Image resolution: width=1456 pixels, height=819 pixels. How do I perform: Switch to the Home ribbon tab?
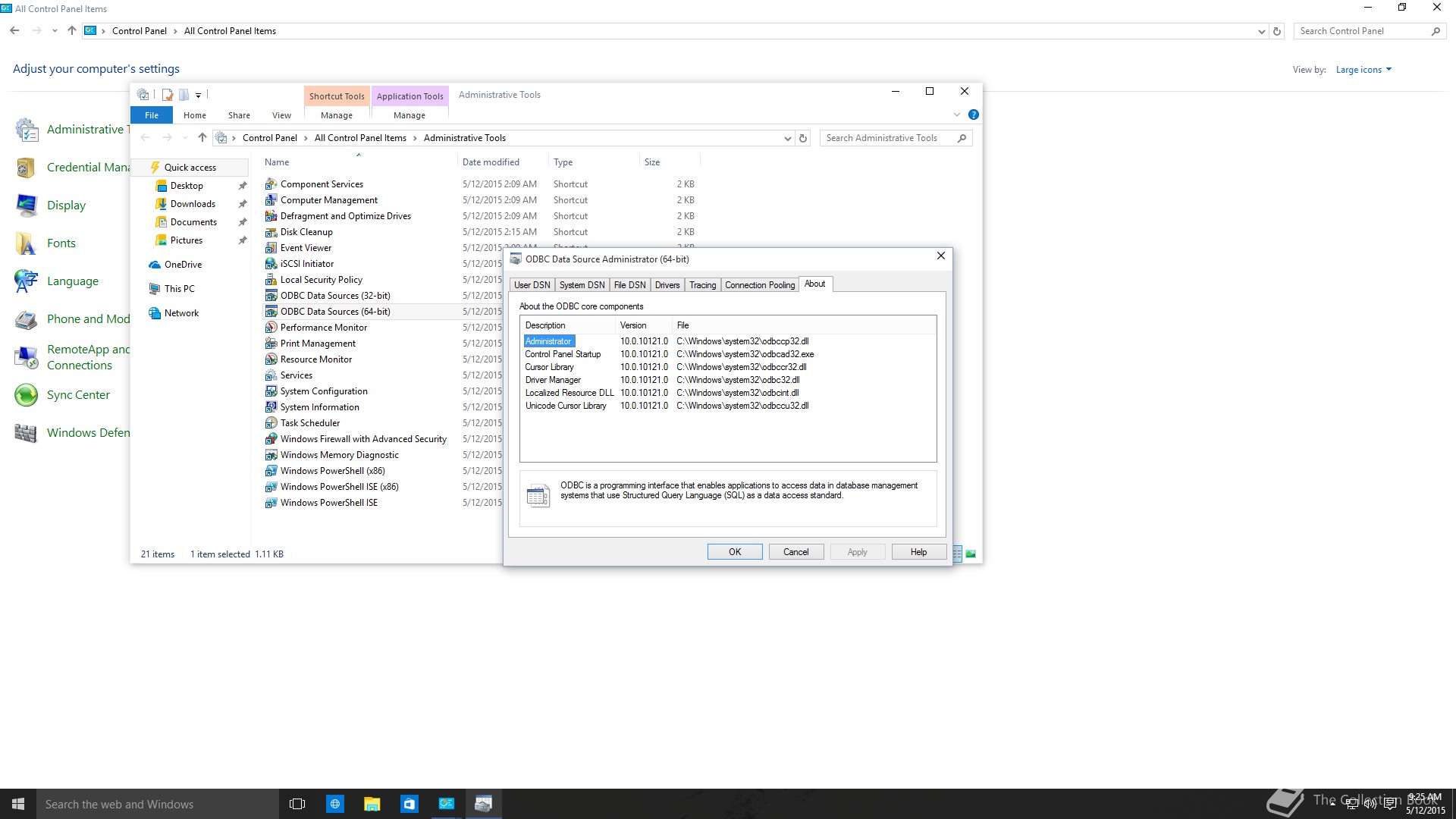(195, 115)
